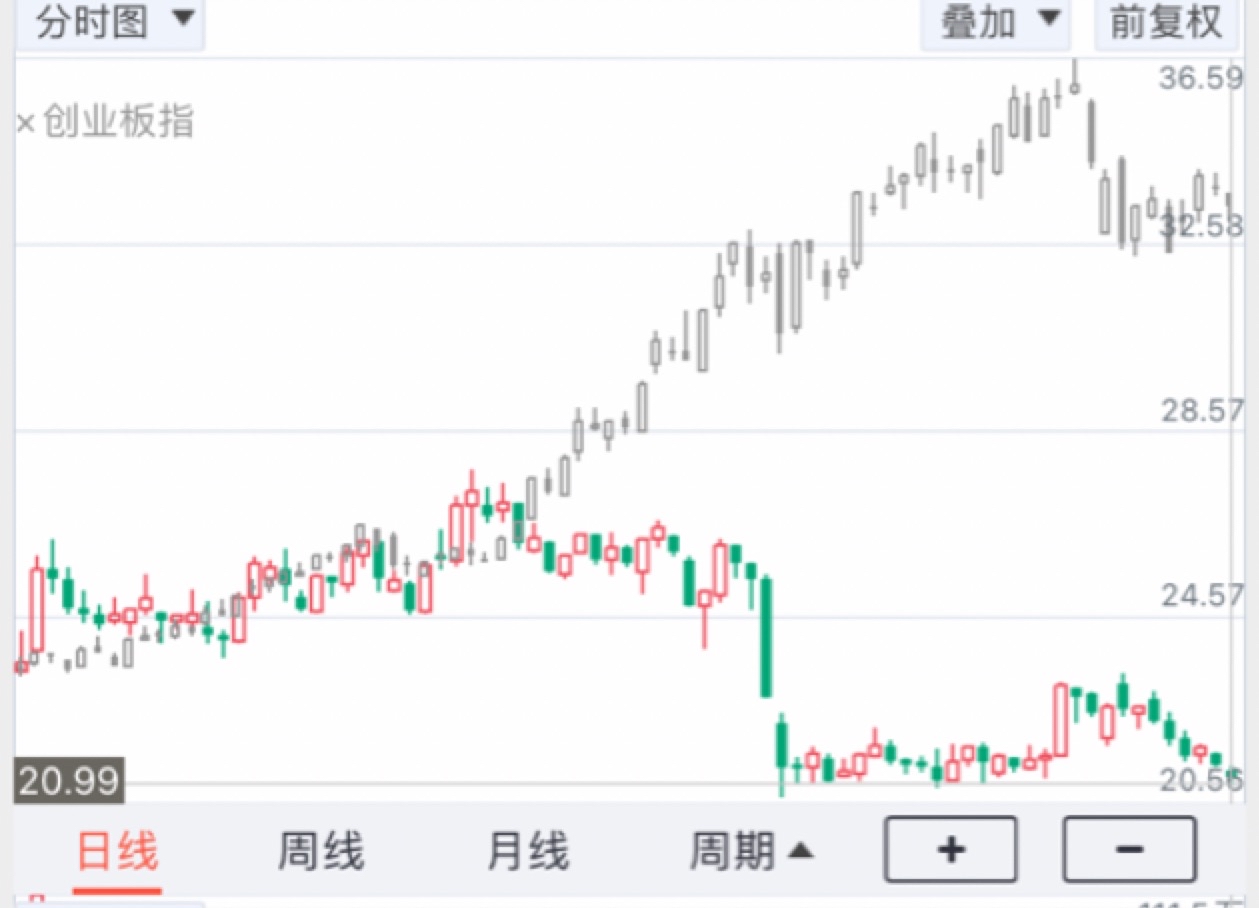Screen dimensions: 1259x908
Task: Open the 分时图 chart type dropdown
Action: pyautogui.click(x=110, y=22)
